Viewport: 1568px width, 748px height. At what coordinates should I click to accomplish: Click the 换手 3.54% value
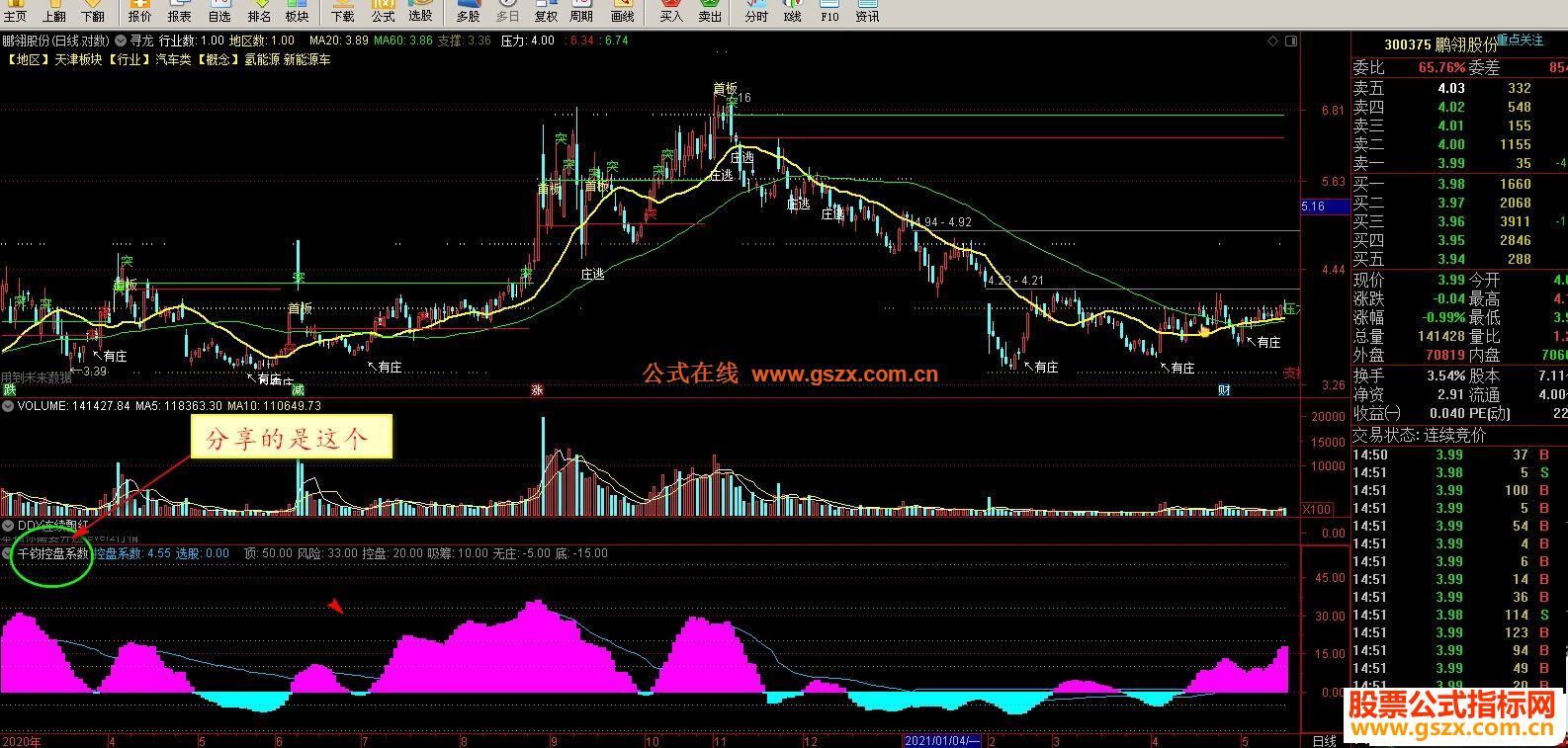click(x=1446, y=375)
